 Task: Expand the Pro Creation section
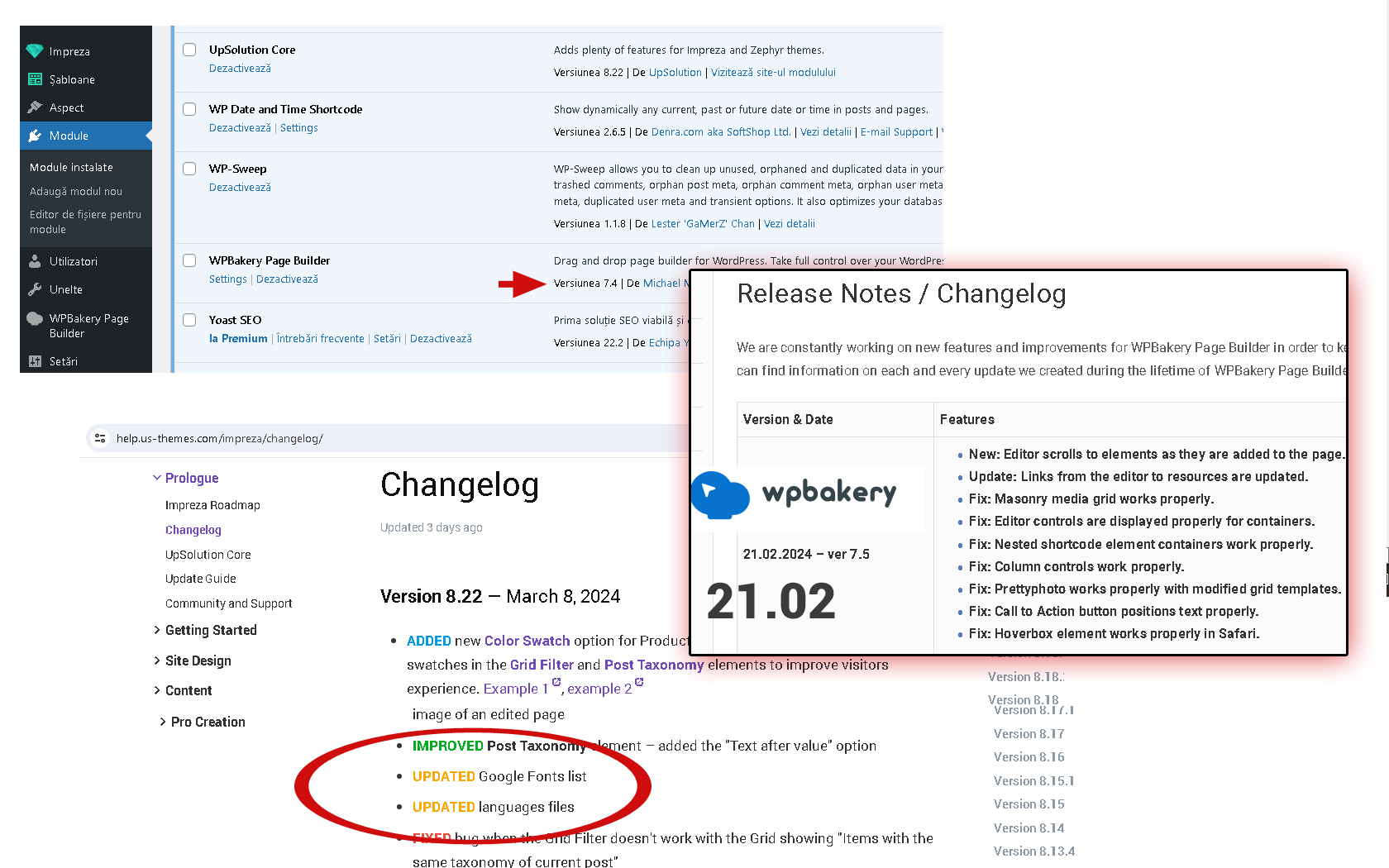163,722
